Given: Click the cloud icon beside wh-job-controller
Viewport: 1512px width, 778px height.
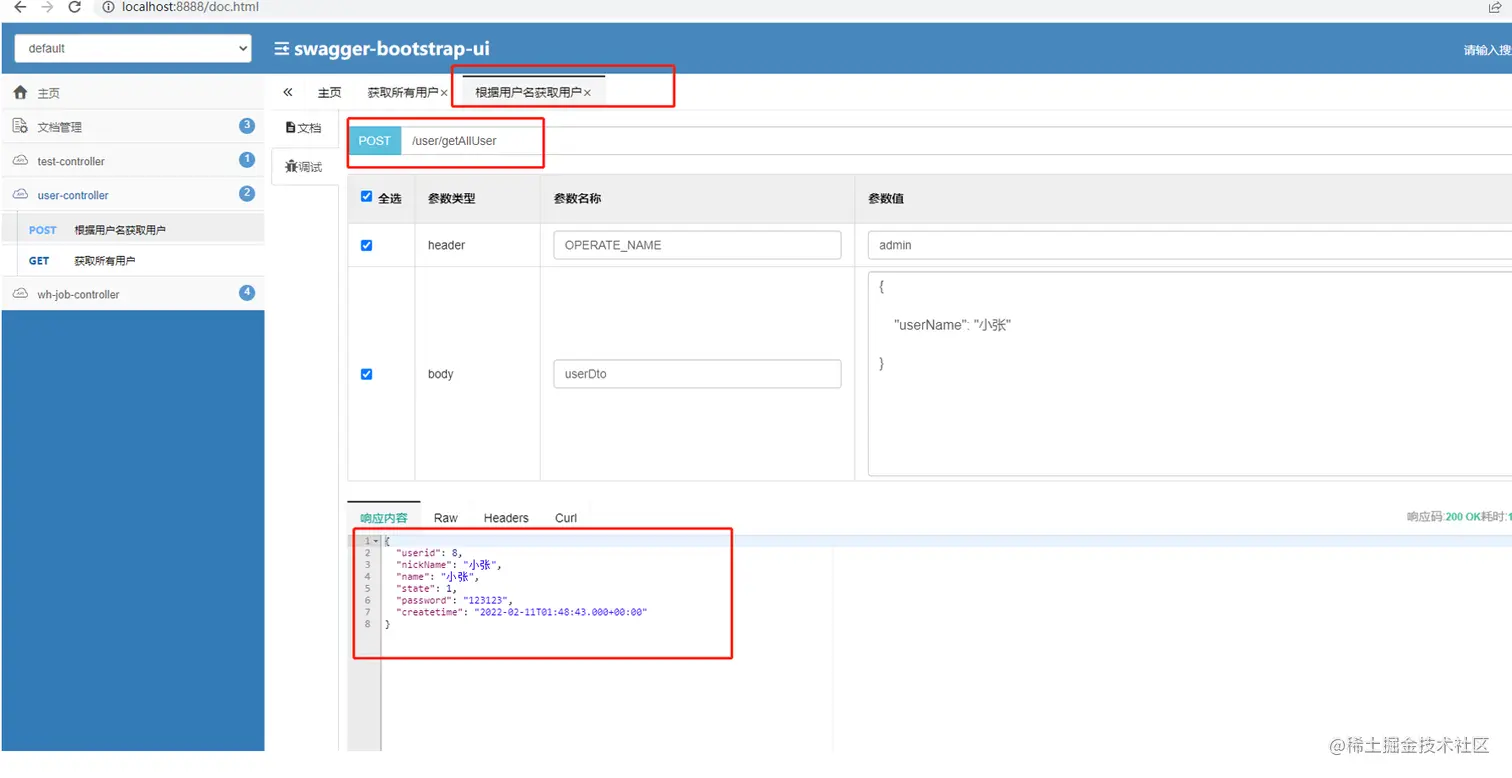Looking at the screenshot, I should (x=20, y=294).
